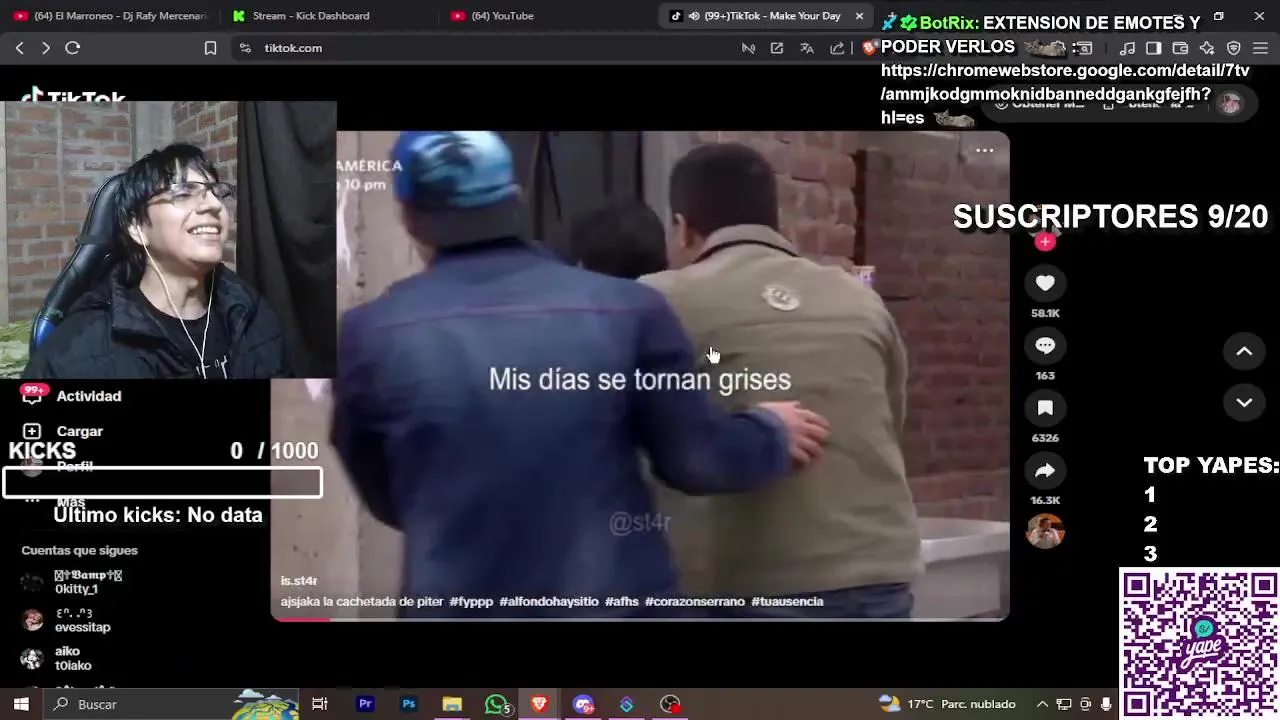The height and width of the screenshot is (720, 1280).
Task: Bookmark this page in the browser toolbar
Action: [x=210, y=48]
